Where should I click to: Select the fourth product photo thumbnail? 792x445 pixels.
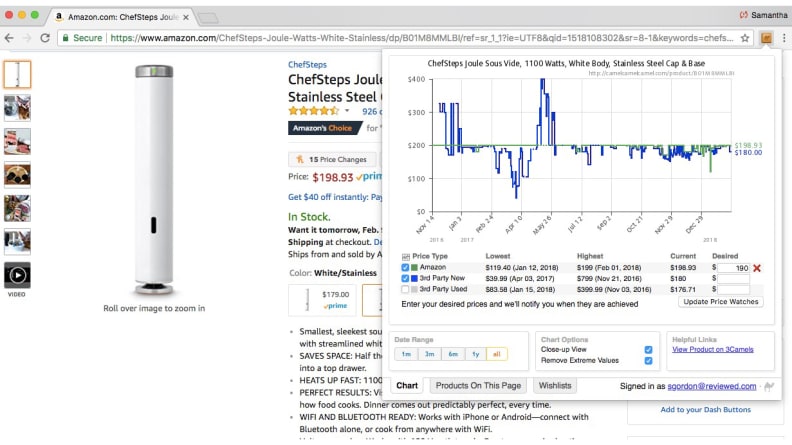tap(17, 175)
